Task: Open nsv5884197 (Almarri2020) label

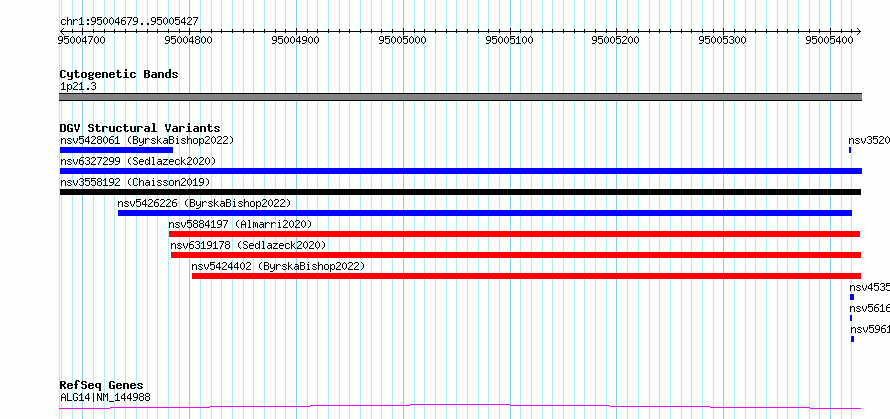Action: pos(240,224)
